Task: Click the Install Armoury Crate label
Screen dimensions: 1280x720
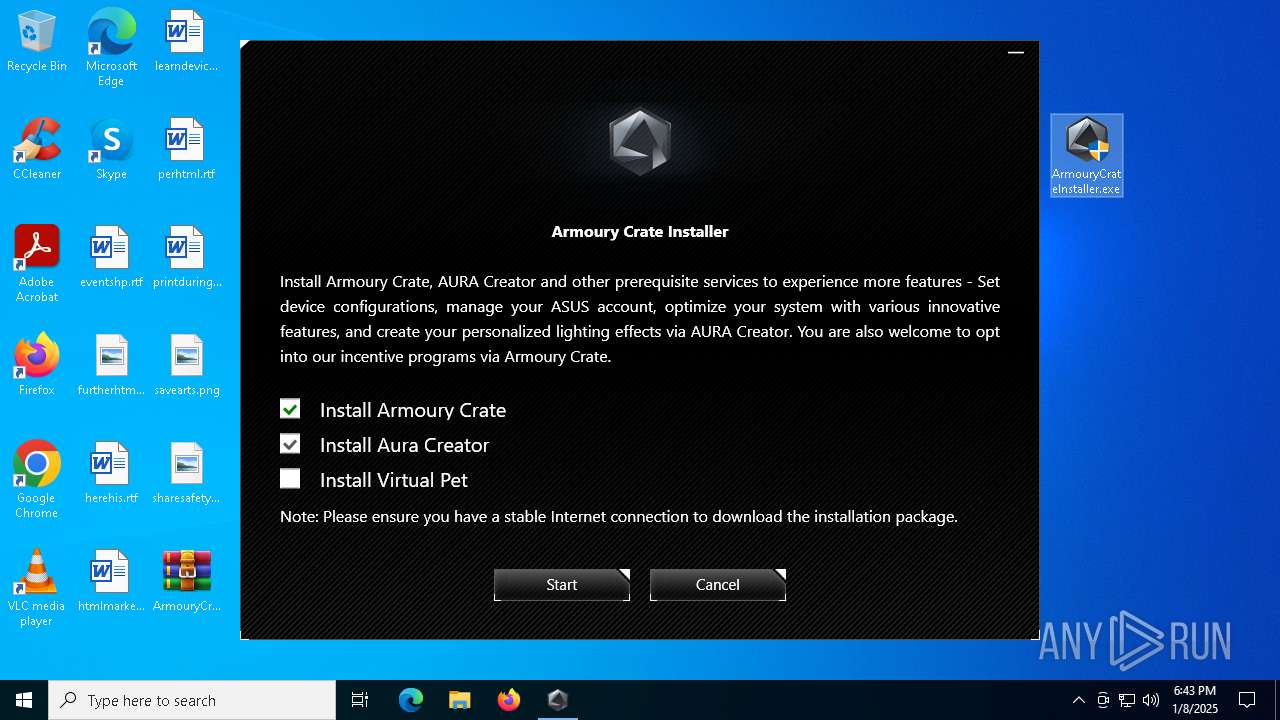Action: tap(413, 410)
